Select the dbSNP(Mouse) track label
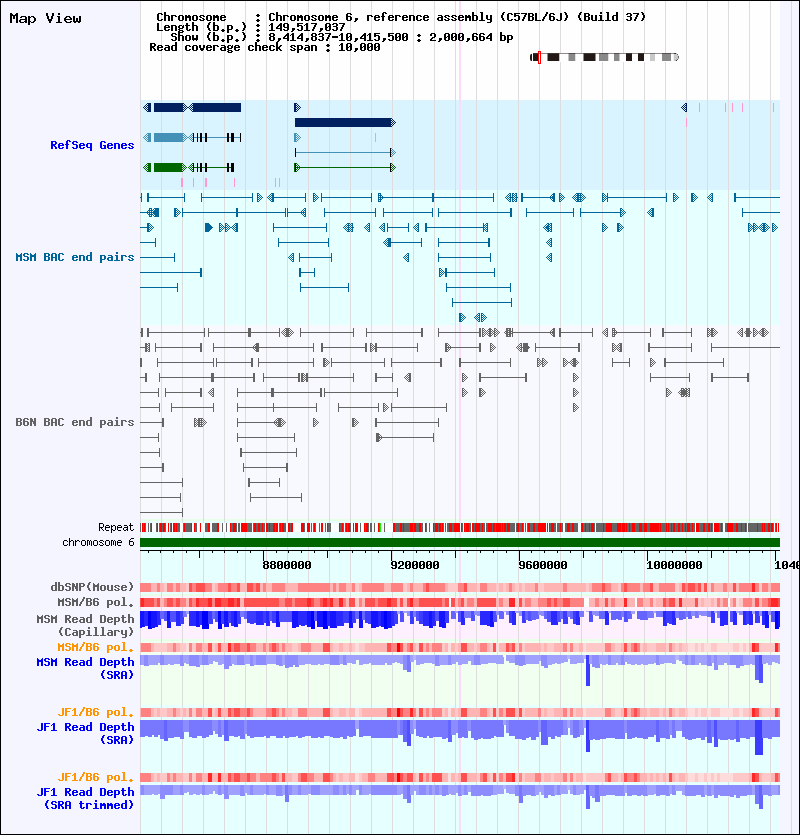Image resolution: width=800 pixels, height=835 pixels. [x=92, y=587]
